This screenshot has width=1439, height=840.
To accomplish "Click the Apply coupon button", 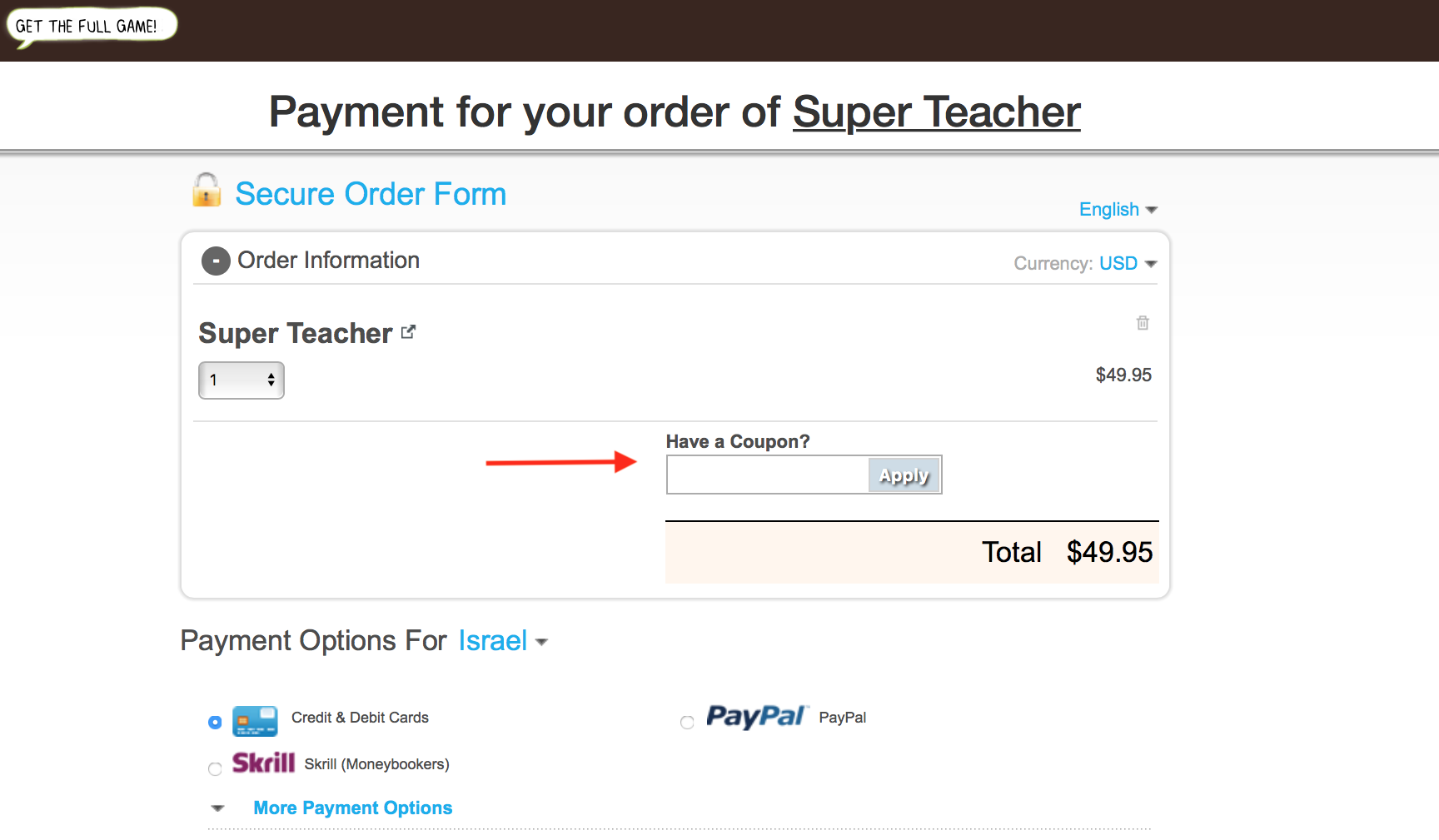I will click(904, 475).
